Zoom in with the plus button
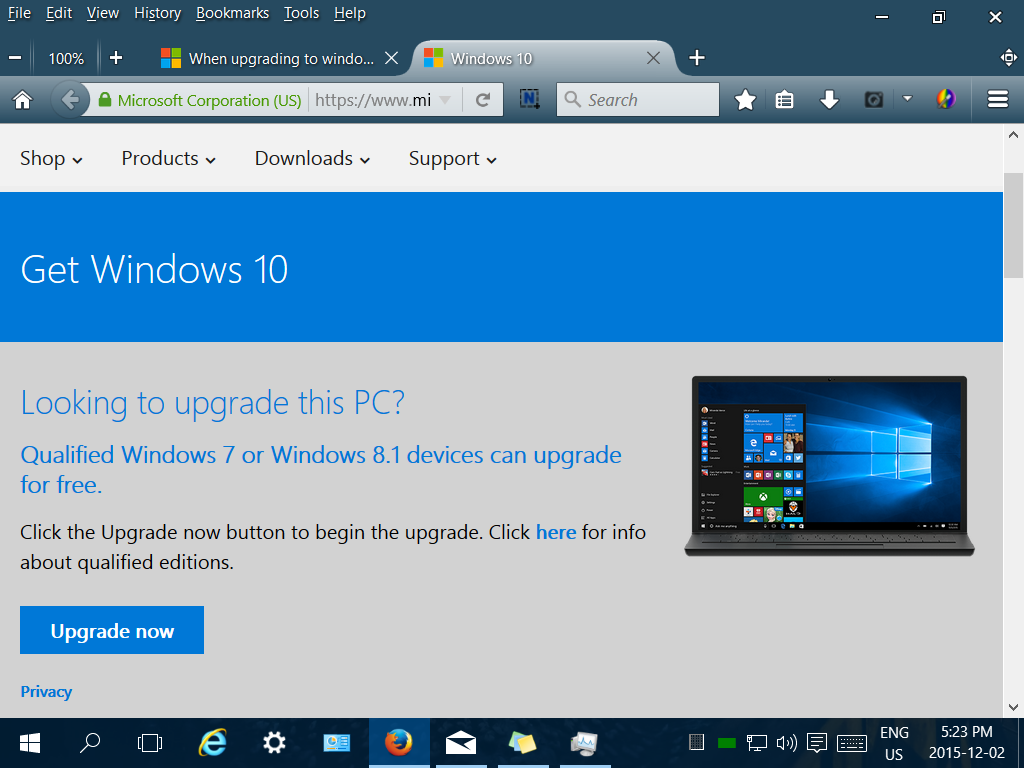This screenshot has height=768, width=1024. point(116,58)
